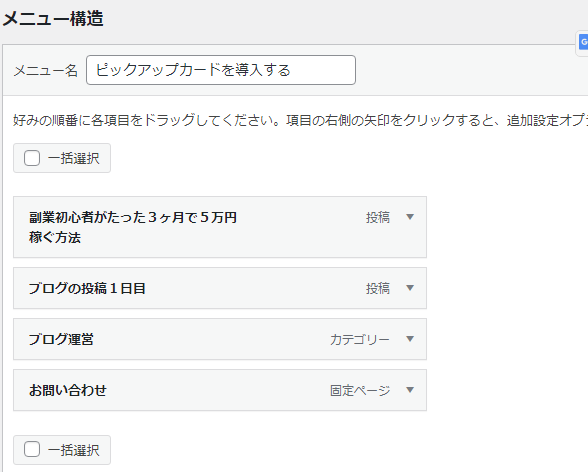Click the top 一括選択 label
Viewport: 588px width, 472px height.
pyautogui.click(x=74, y=158)
